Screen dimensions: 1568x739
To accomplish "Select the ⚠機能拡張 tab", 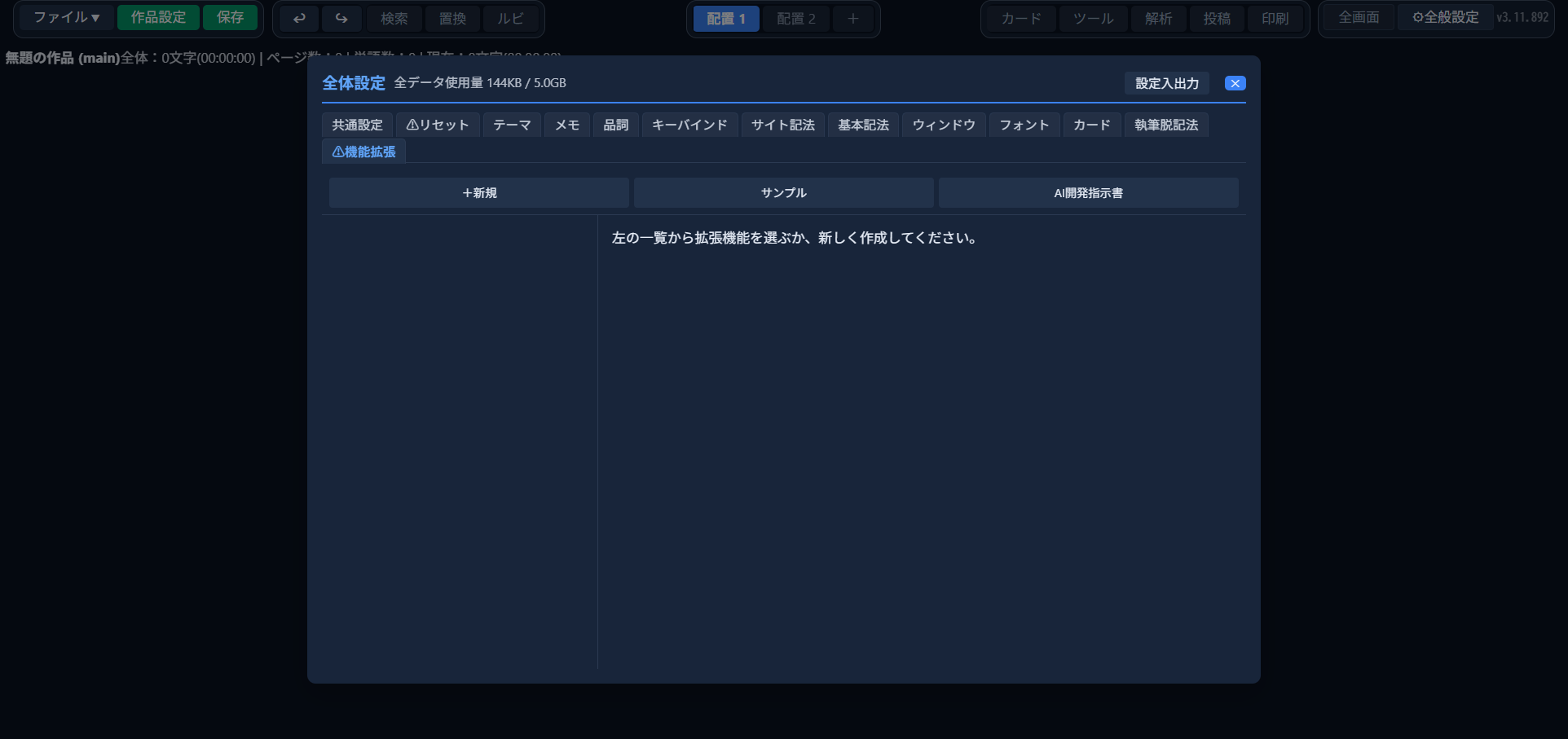I will [x=363, y=152].
